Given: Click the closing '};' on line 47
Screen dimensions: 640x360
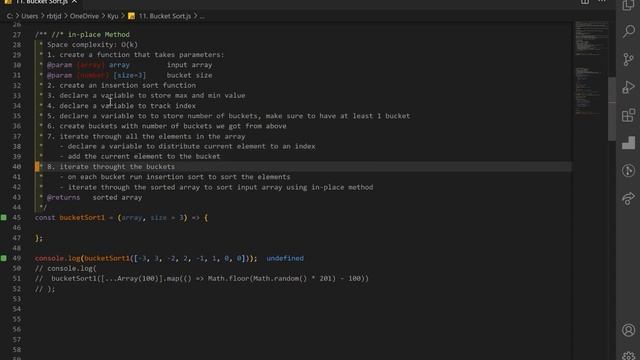Looking at the screenshot, I should pyautogui.click(x=39, y=238).
